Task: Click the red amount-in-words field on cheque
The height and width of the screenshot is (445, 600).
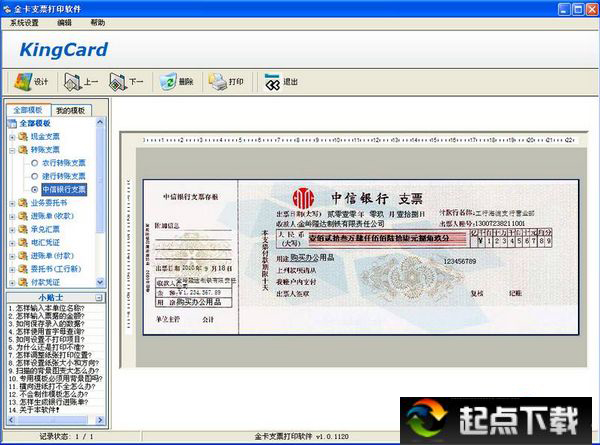Action: point(388,238)
